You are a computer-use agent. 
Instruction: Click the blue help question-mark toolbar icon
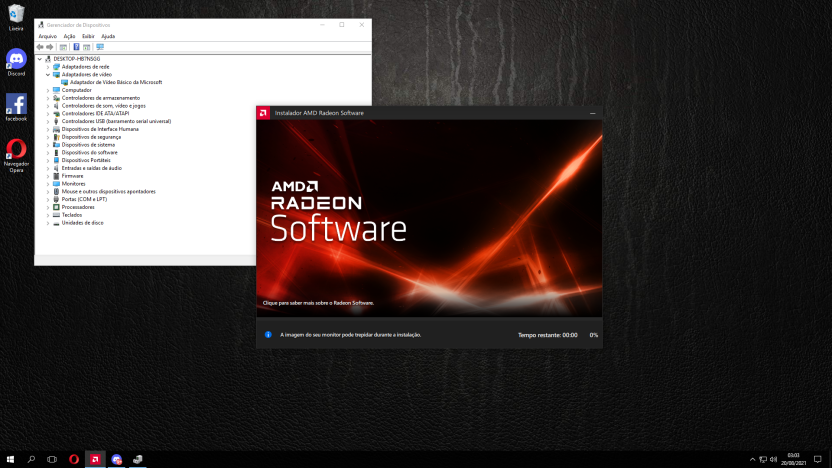click(x=76, y=47)
